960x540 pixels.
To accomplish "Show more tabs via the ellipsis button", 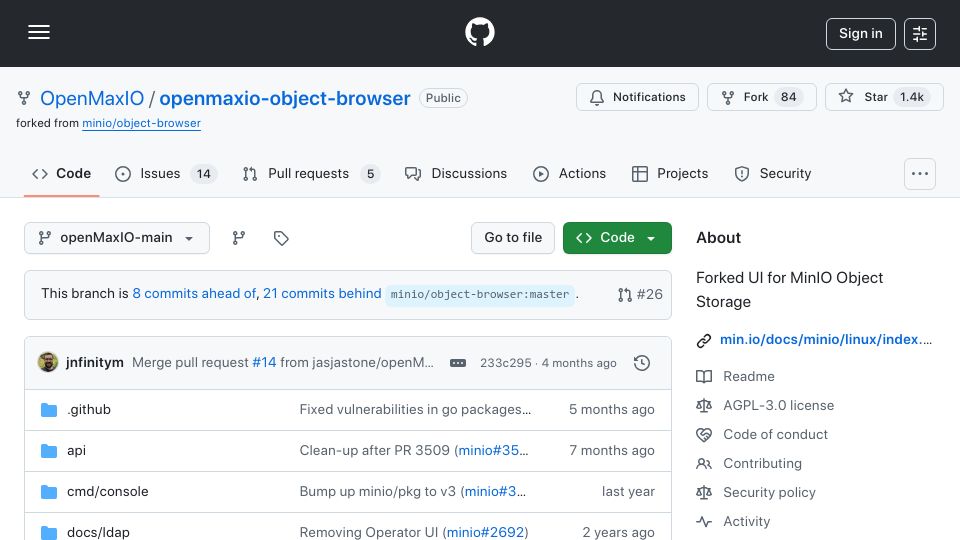I will 920,174.
